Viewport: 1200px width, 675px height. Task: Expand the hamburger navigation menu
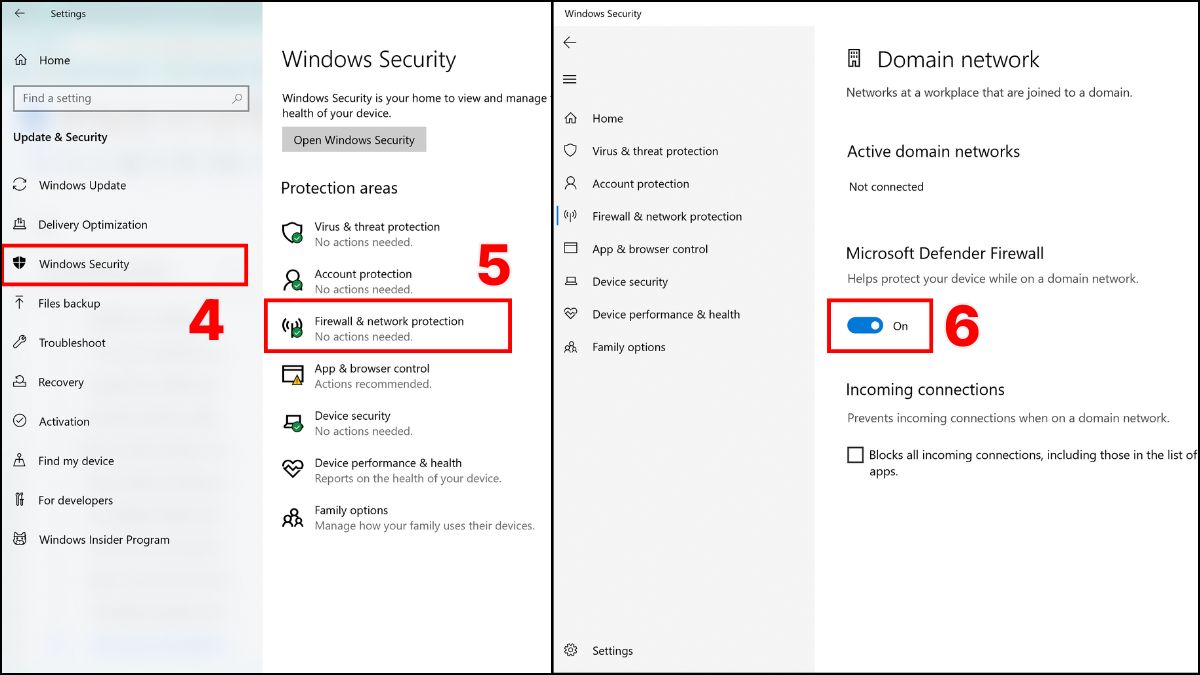(570, 79)
